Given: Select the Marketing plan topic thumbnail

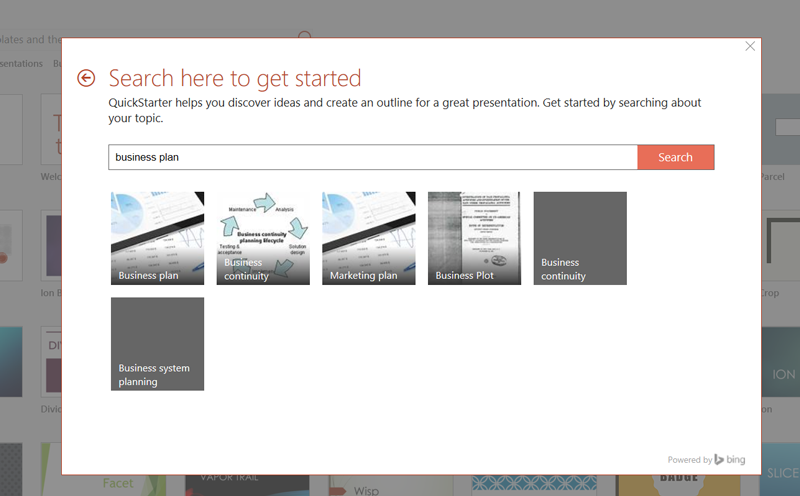Looking at the screenshot, I should pyautogui.click(x=369, y=238).
